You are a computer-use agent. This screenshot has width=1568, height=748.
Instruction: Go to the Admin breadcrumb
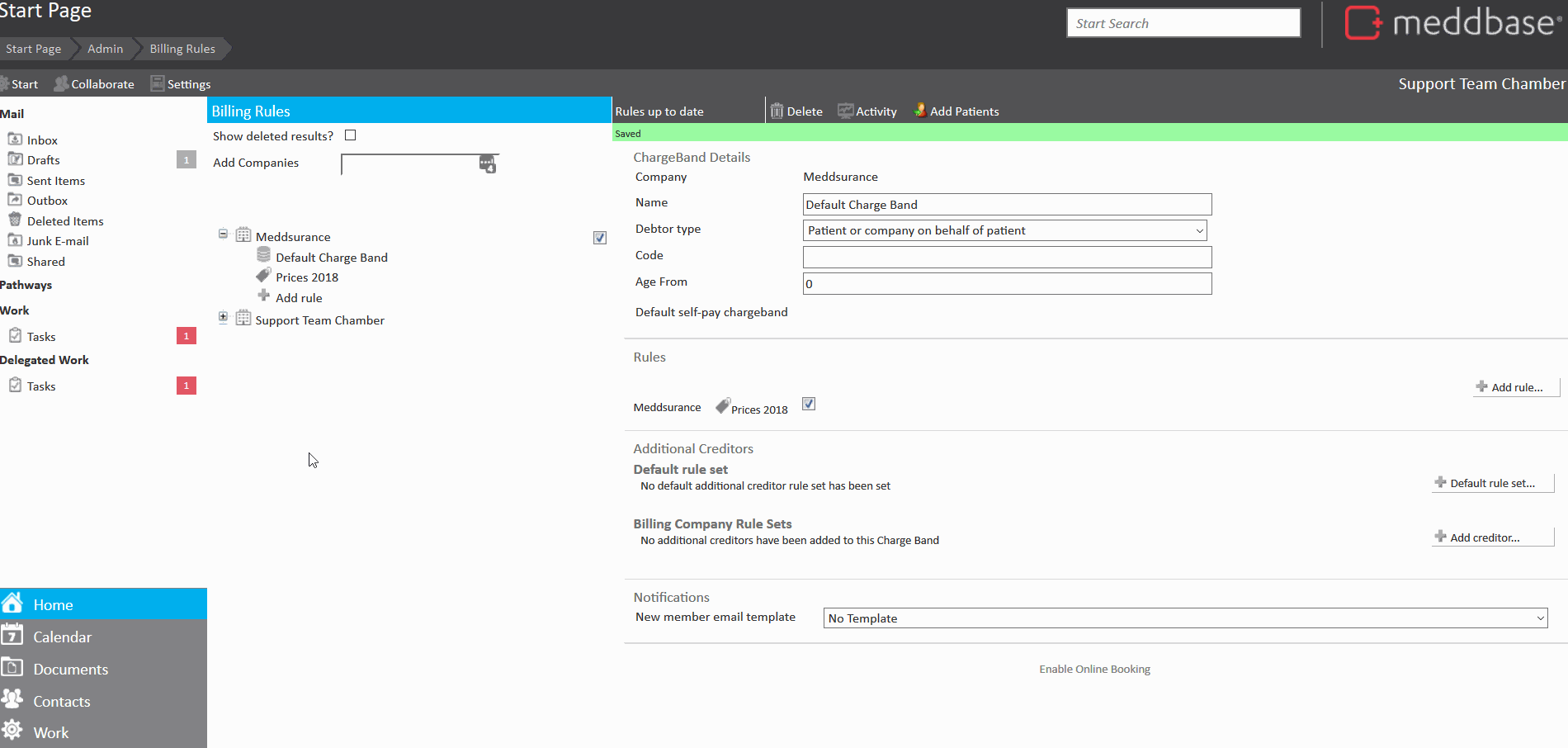105,49
